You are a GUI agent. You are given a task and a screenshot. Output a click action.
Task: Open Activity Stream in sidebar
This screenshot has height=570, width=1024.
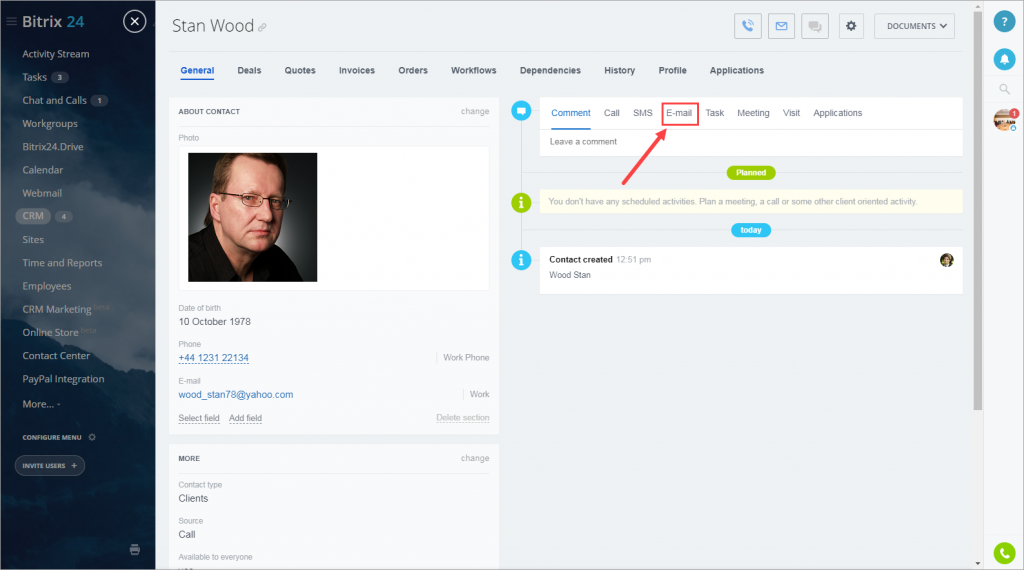pos(56,54)
